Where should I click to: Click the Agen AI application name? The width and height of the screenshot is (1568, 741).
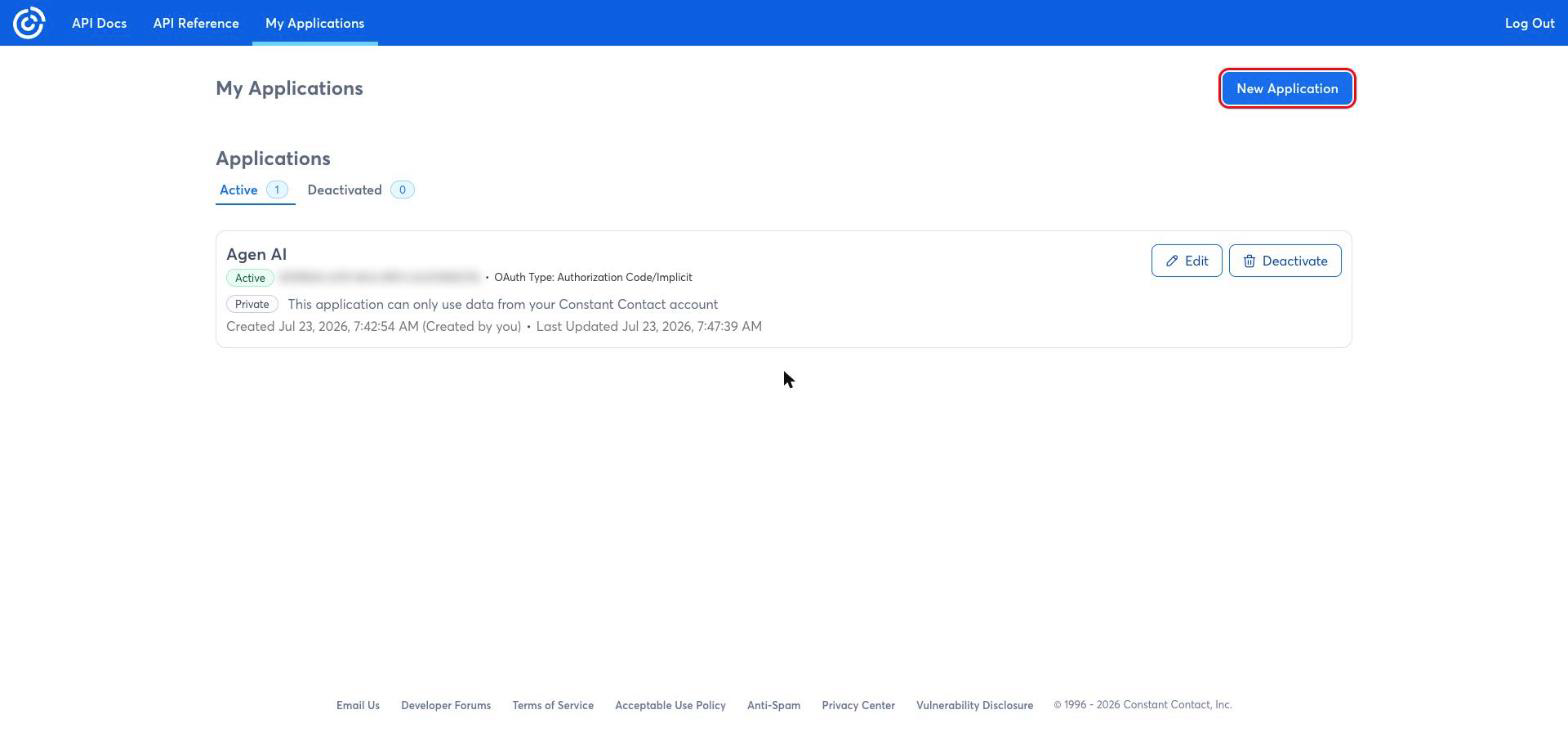tap(256, 254)
